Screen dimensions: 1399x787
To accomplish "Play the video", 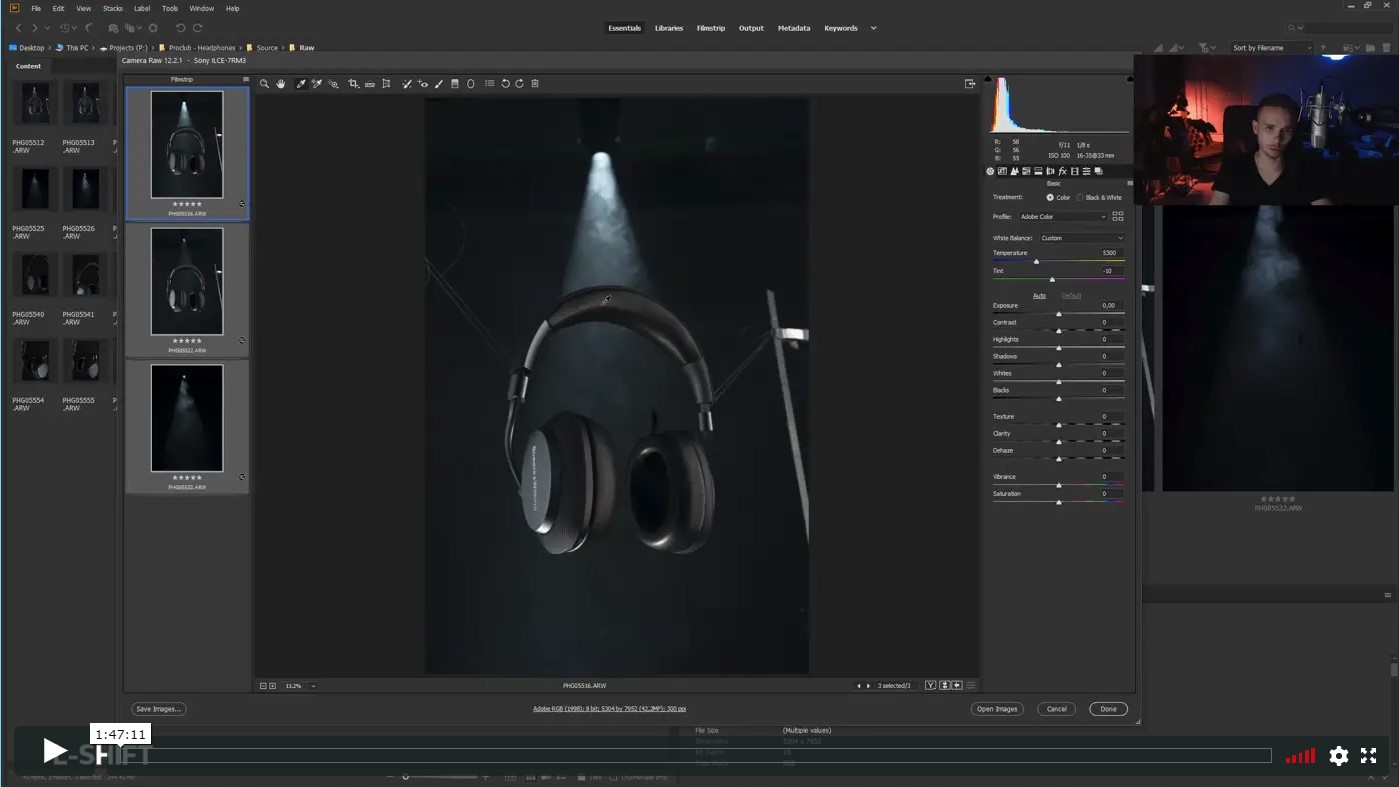I will pyautogui.click(x=55, y=750).
